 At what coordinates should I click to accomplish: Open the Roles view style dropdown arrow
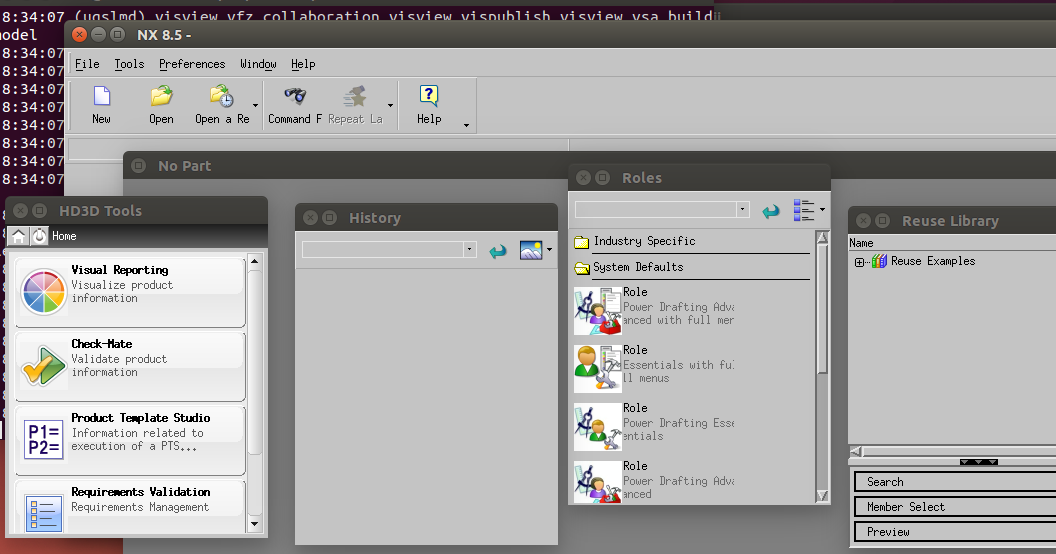(x=822, y=210)
